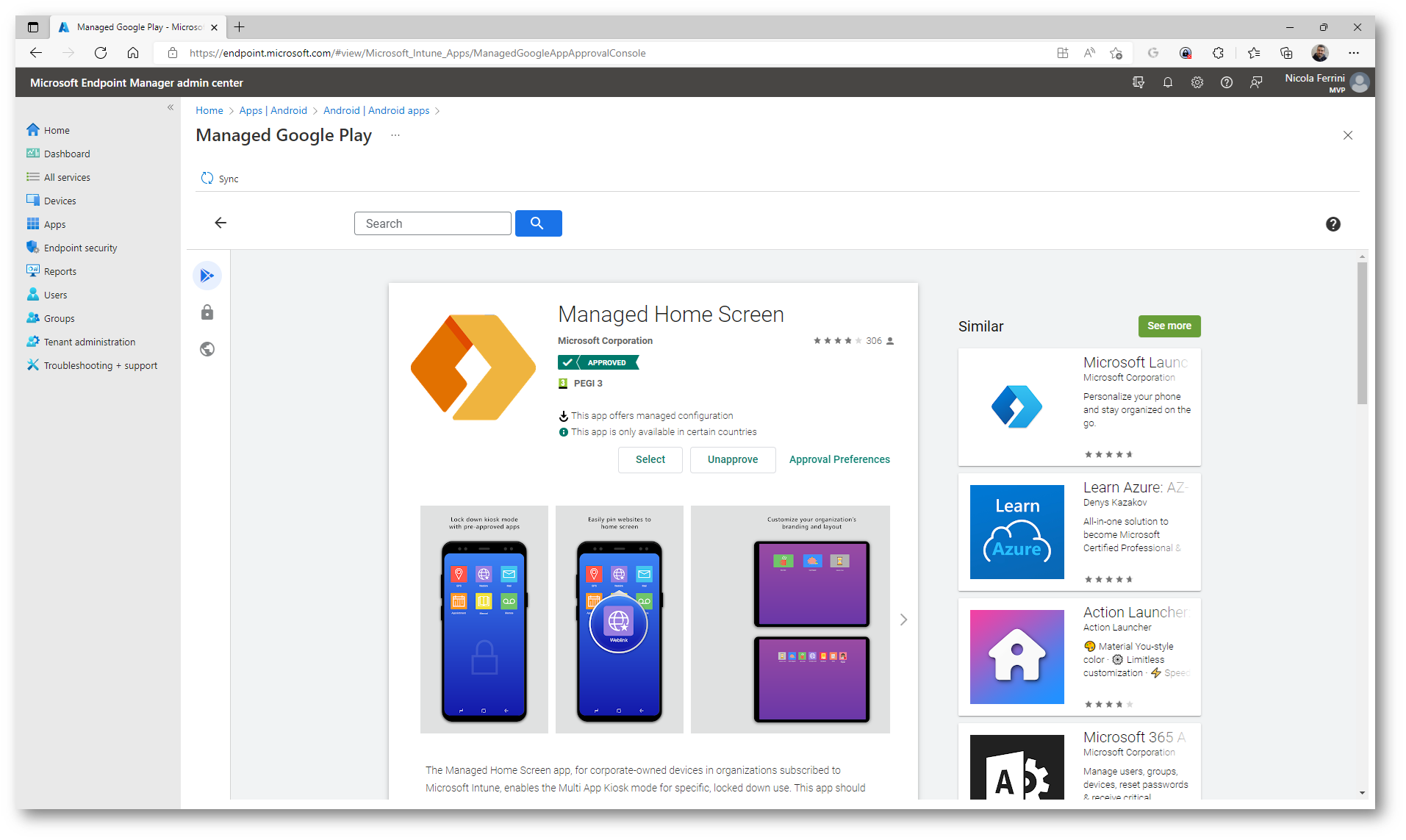Click the browser home button
The height and width of the screenshot is (840, 1406).
pyautogui.click(x=133, y=53)
